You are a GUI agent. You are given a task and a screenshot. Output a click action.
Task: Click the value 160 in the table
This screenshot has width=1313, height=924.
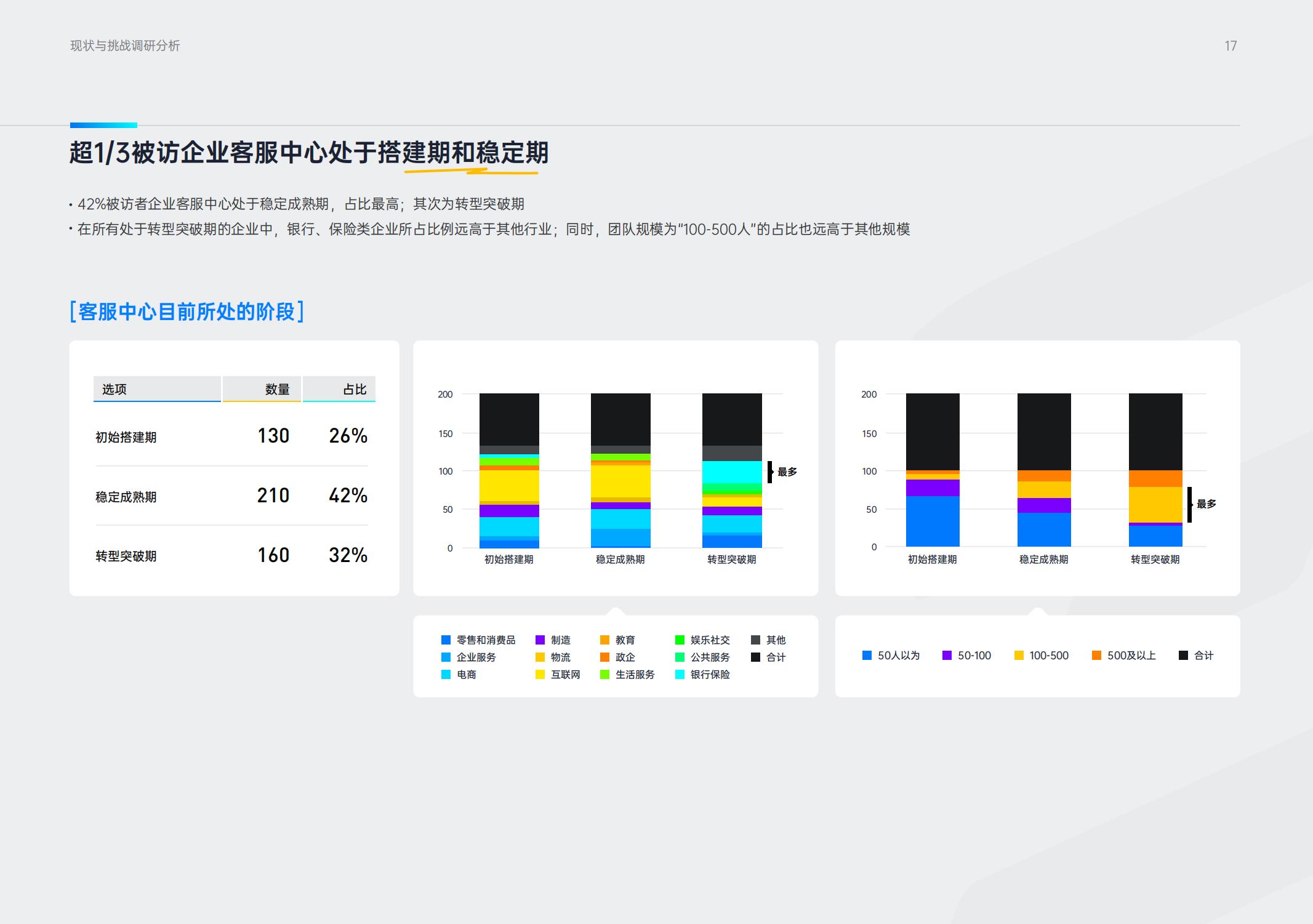(x=273, y=555)
